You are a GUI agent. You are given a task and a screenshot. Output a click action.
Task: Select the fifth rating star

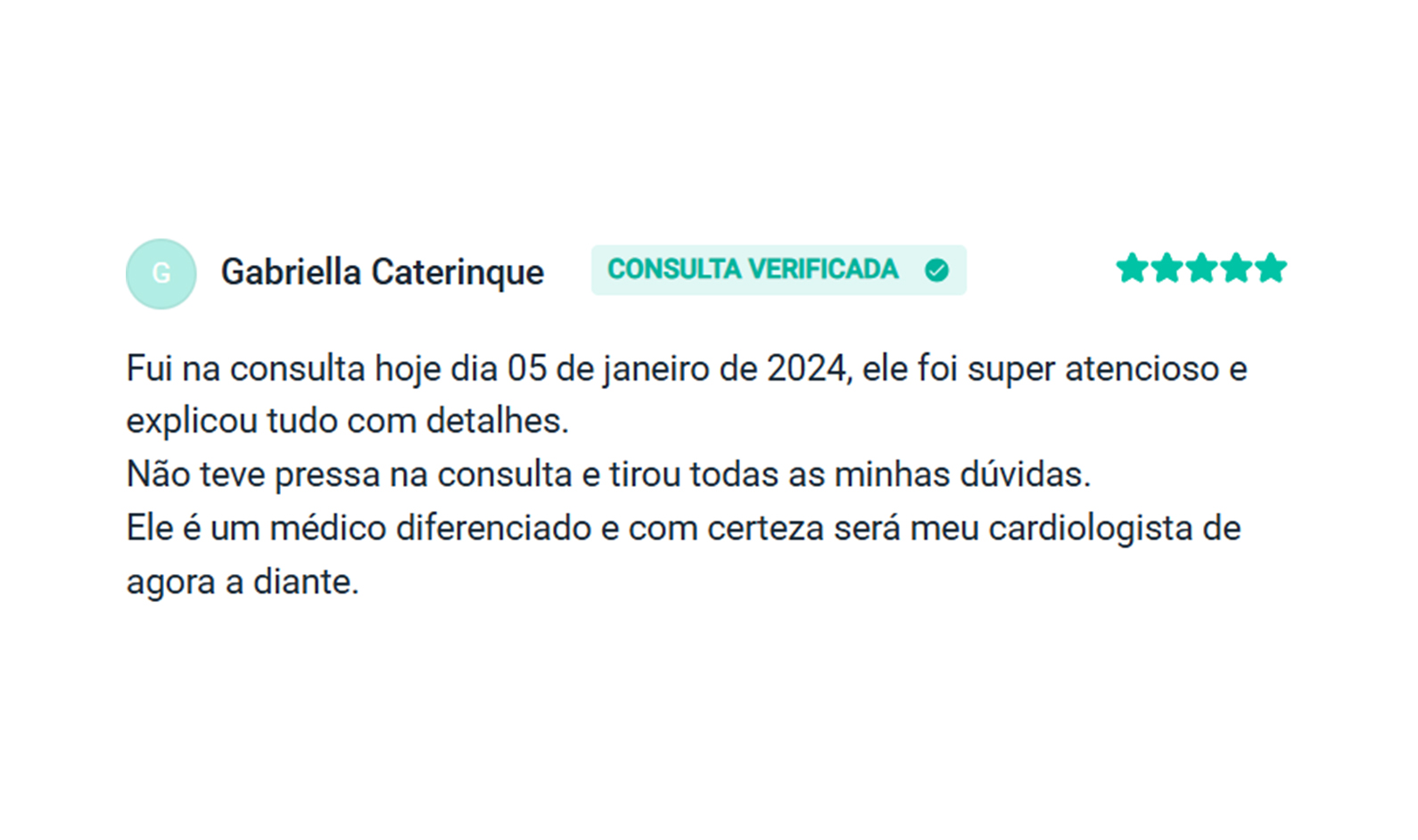pos(1271,268)
